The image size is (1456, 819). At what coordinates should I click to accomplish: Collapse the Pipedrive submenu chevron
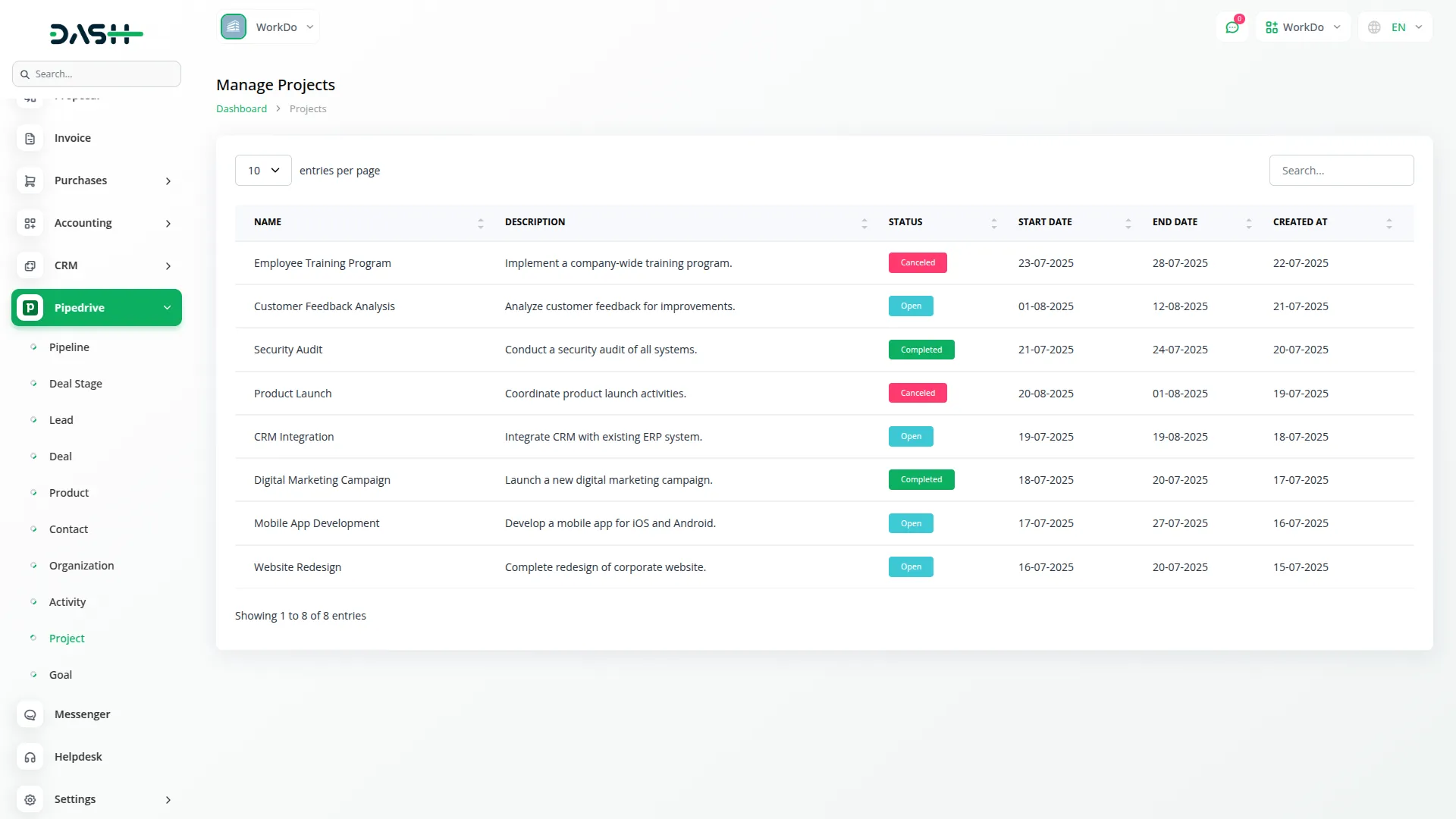[166, 308]
